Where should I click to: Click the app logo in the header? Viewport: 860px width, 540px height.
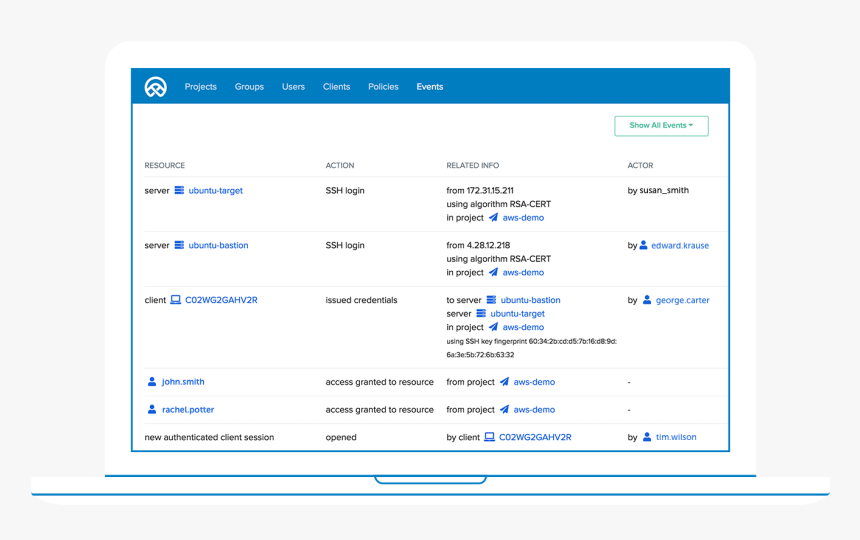(155, 87)
